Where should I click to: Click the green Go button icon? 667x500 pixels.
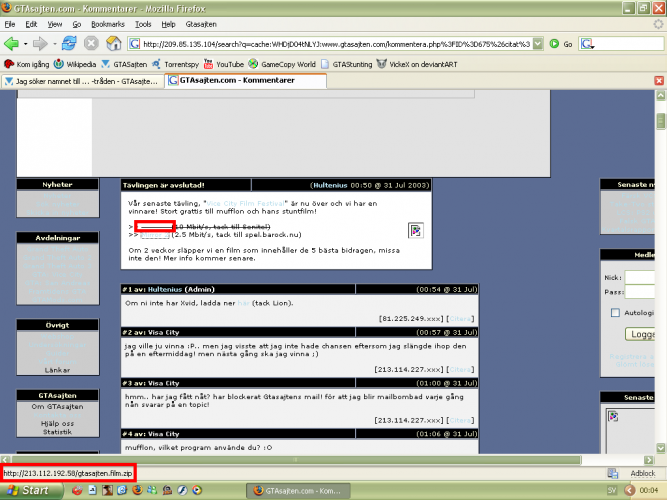554,44
